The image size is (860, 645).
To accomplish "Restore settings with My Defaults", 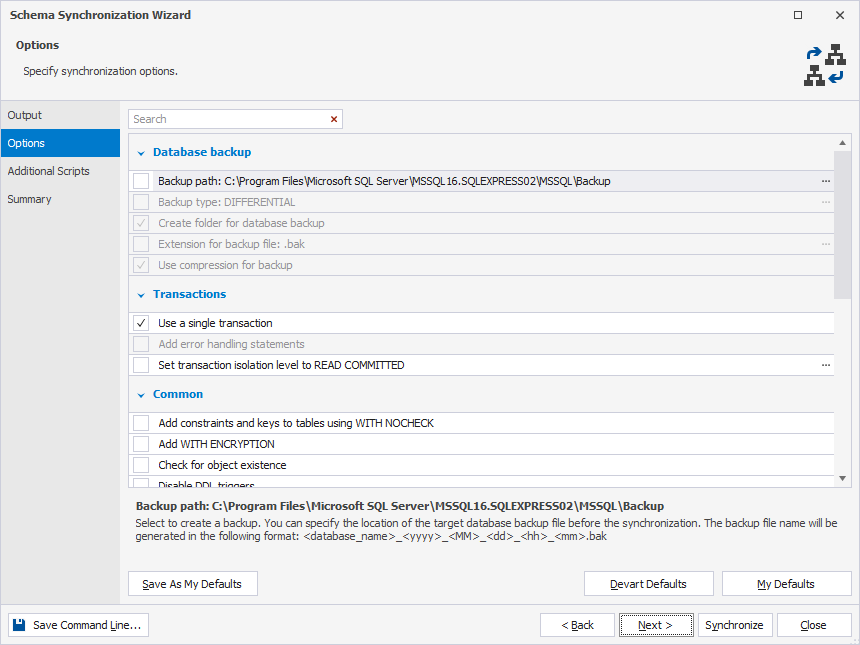I will tap(786, 583).
